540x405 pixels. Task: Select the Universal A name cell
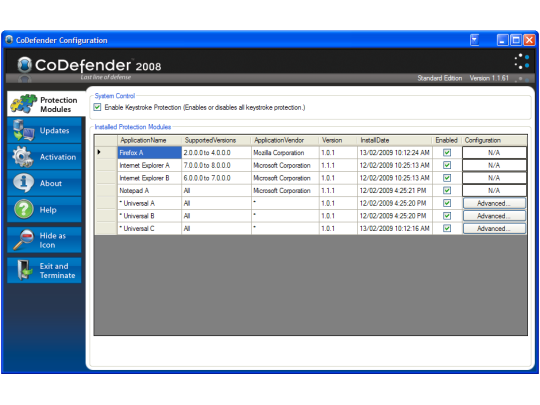[149, 203]
